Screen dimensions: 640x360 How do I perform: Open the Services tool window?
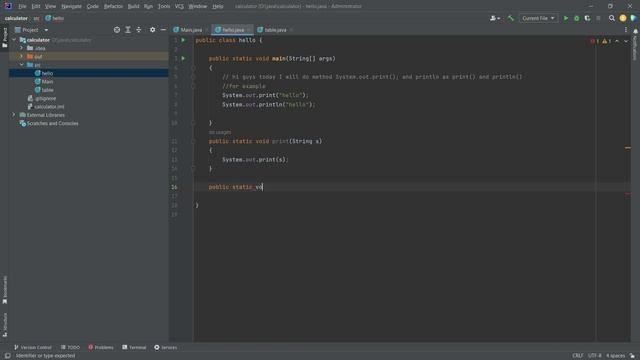(x=165, y=347)
